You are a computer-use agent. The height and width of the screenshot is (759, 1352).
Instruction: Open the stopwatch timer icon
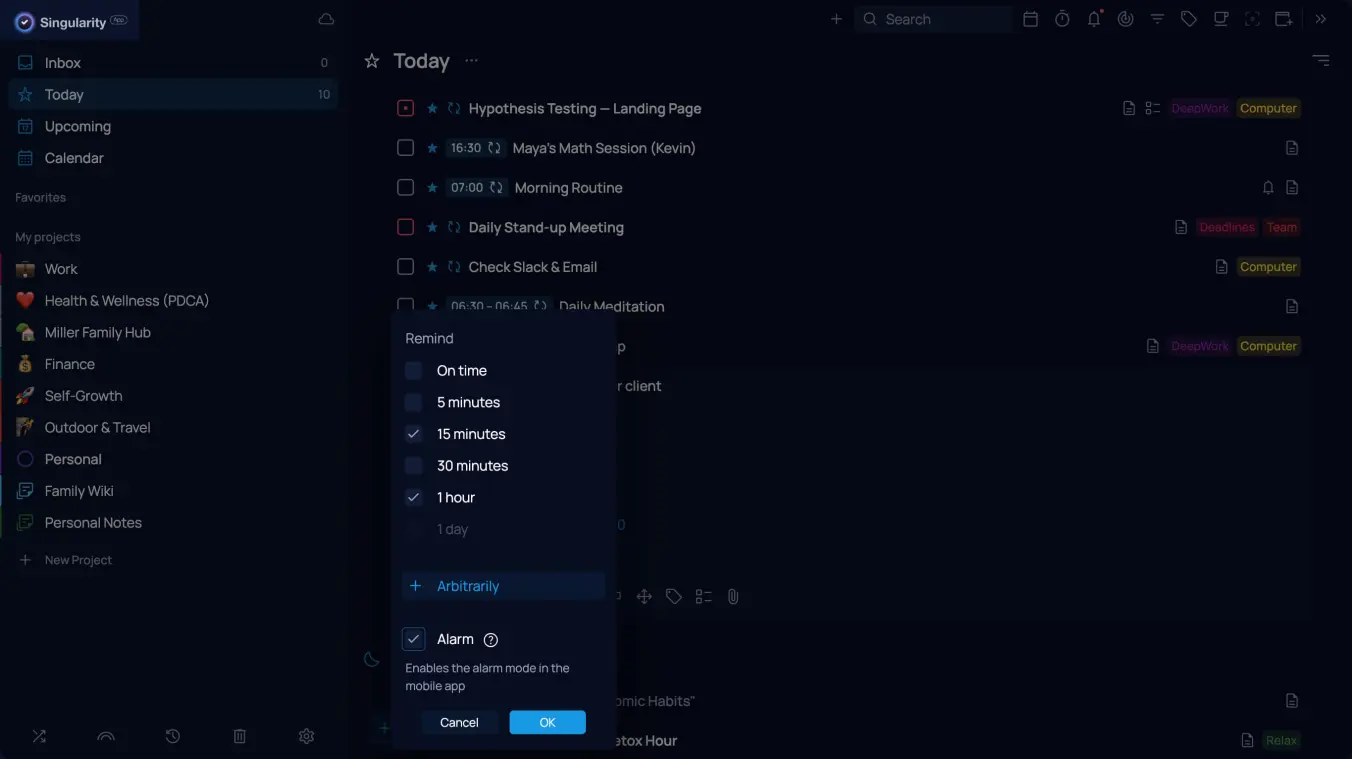[1062, 19]
